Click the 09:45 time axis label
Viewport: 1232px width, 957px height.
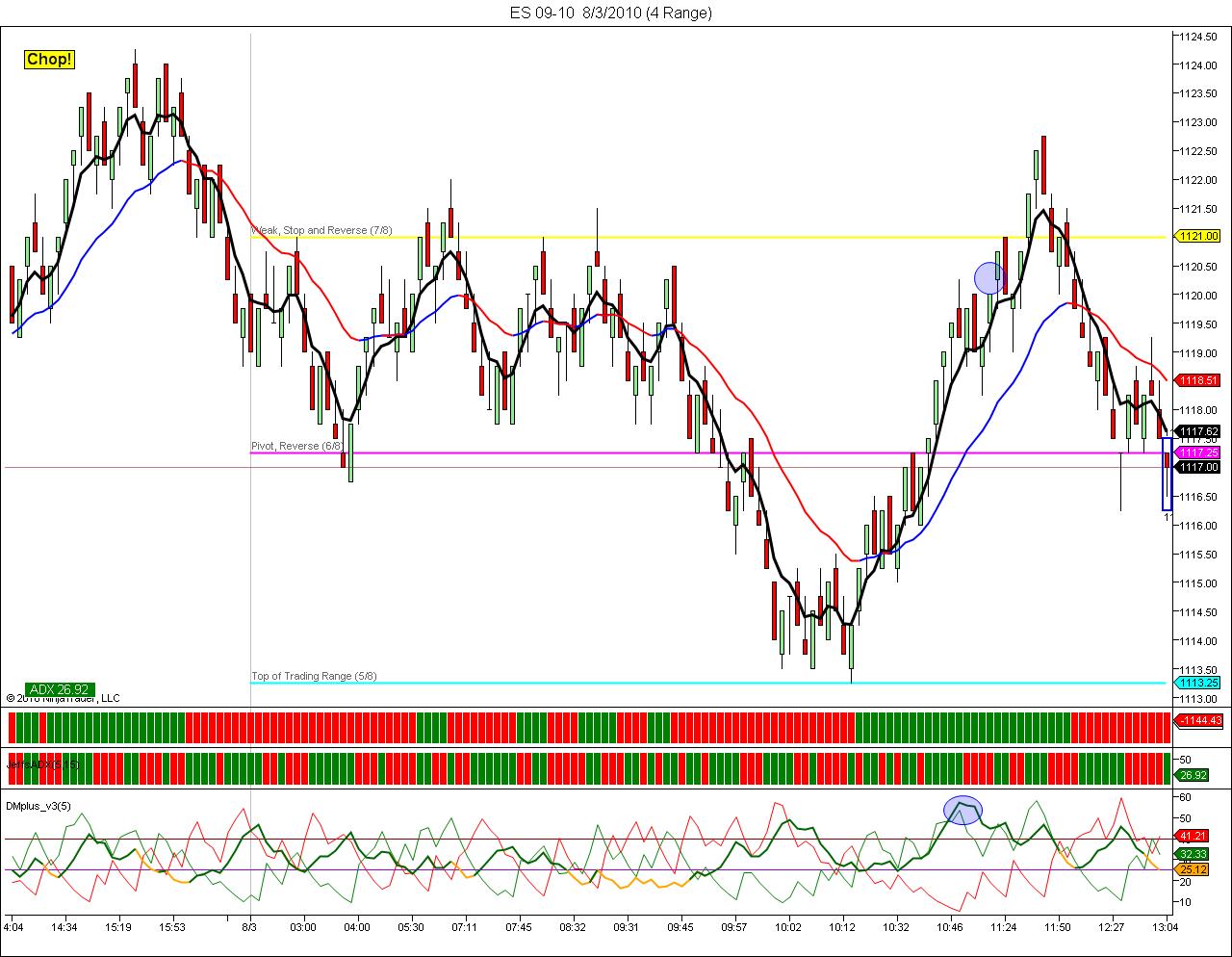click(x=680, y=927)
